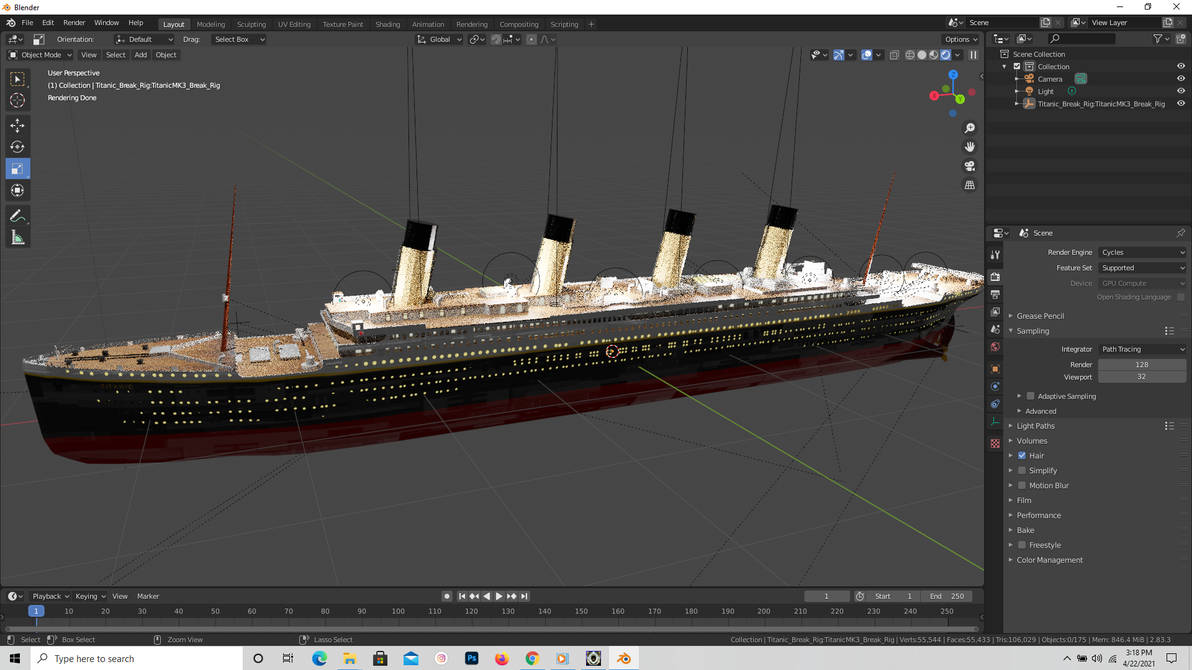
Task: Enable the Simplify checkbox
Action: (x=1022, y=471)
